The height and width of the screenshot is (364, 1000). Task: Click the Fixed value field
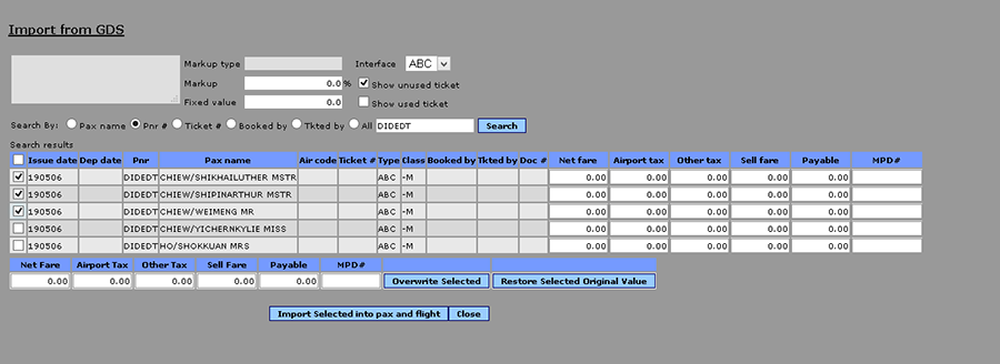[293, 102]
